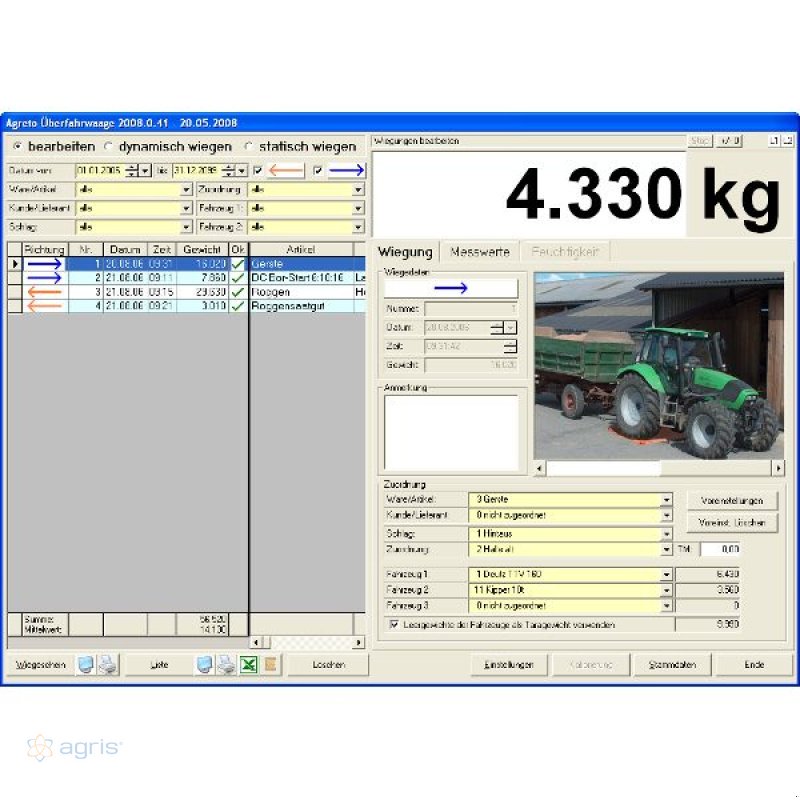Image resolution: width=800 pixels, height=800 pixels.
Task: Click preview icon next to Wiegeschein
Action: (x=87, y=665)
